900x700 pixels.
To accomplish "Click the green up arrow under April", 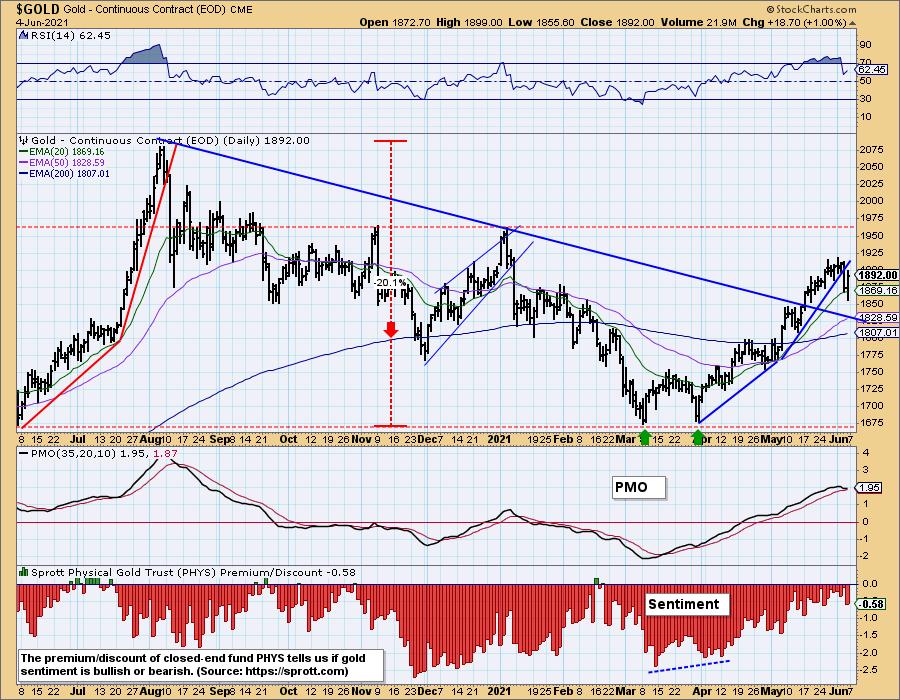I will click(698, 435).
